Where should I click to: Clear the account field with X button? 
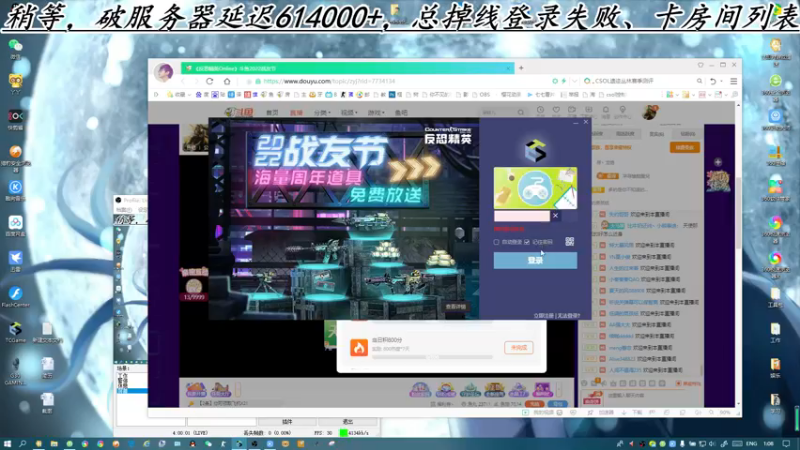pyautogui.click(x=556, y=216)
